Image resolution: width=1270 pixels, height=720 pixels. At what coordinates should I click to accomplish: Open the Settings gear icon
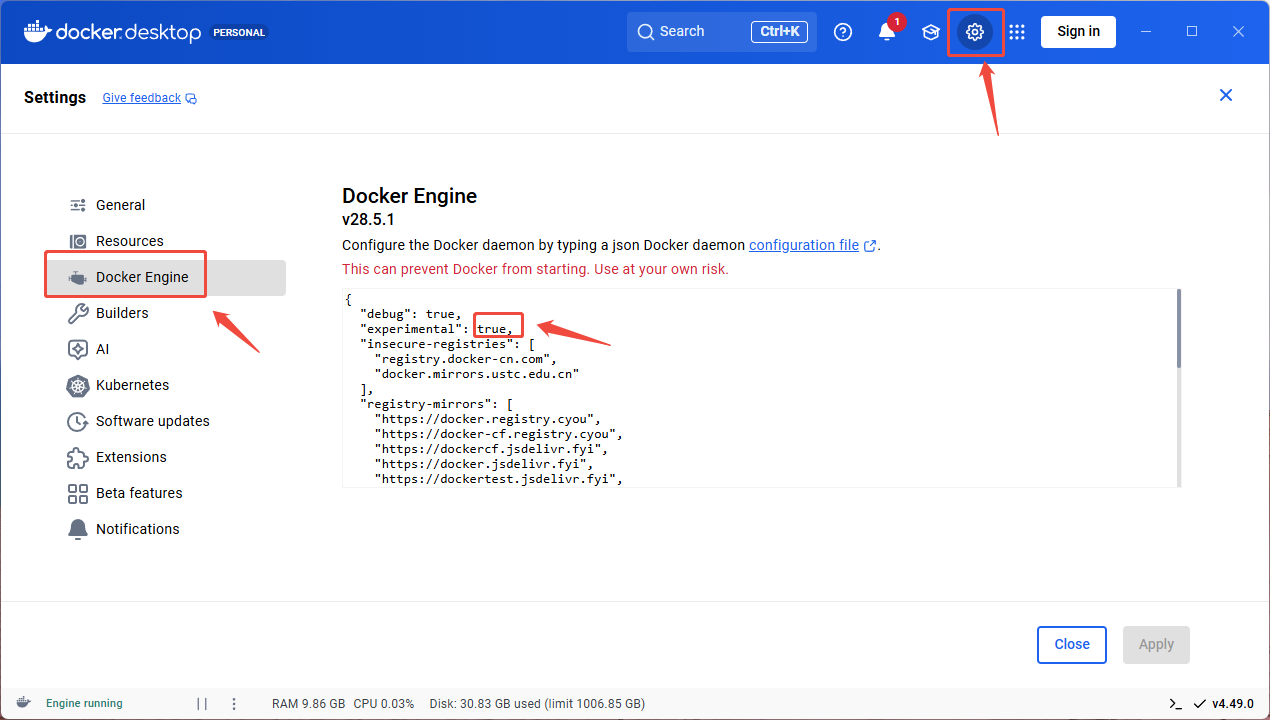(975, 32)
